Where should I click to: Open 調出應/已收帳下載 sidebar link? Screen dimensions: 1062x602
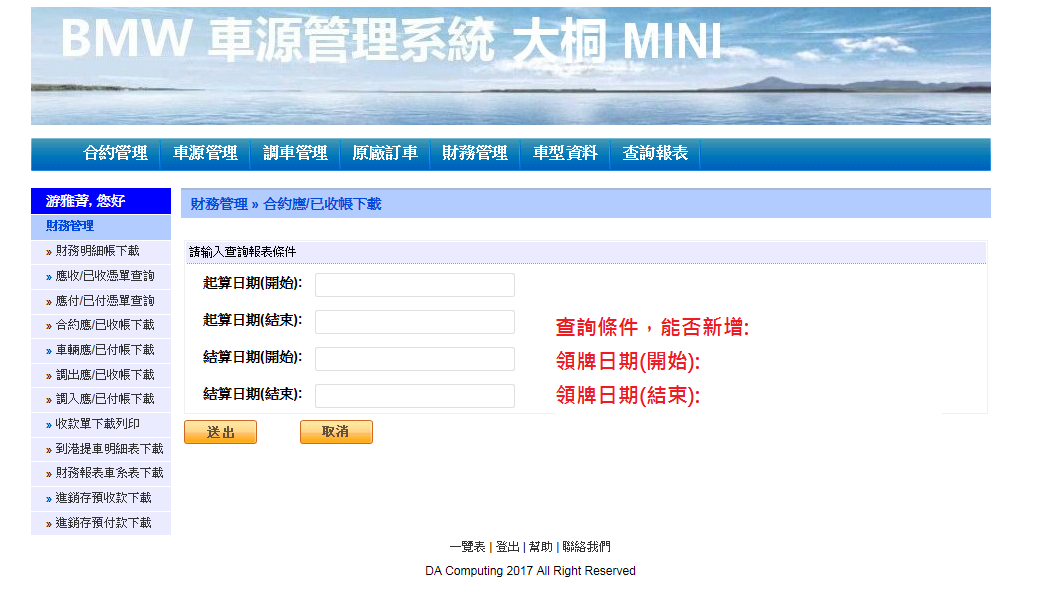pyautogui.click(x=105, y=375)
